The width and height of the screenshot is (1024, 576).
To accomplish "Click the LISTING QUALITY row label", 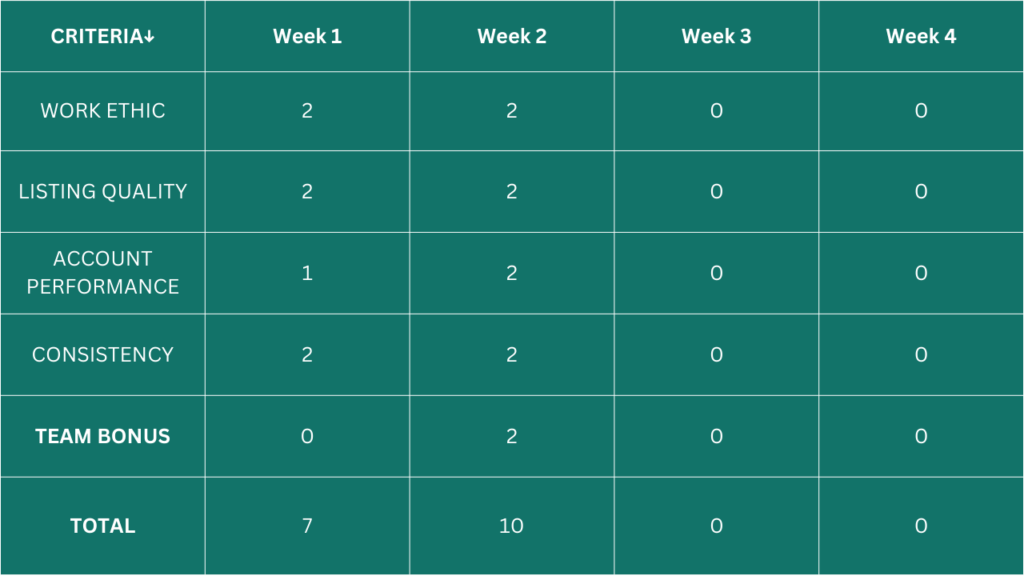I will click(103, 191).
